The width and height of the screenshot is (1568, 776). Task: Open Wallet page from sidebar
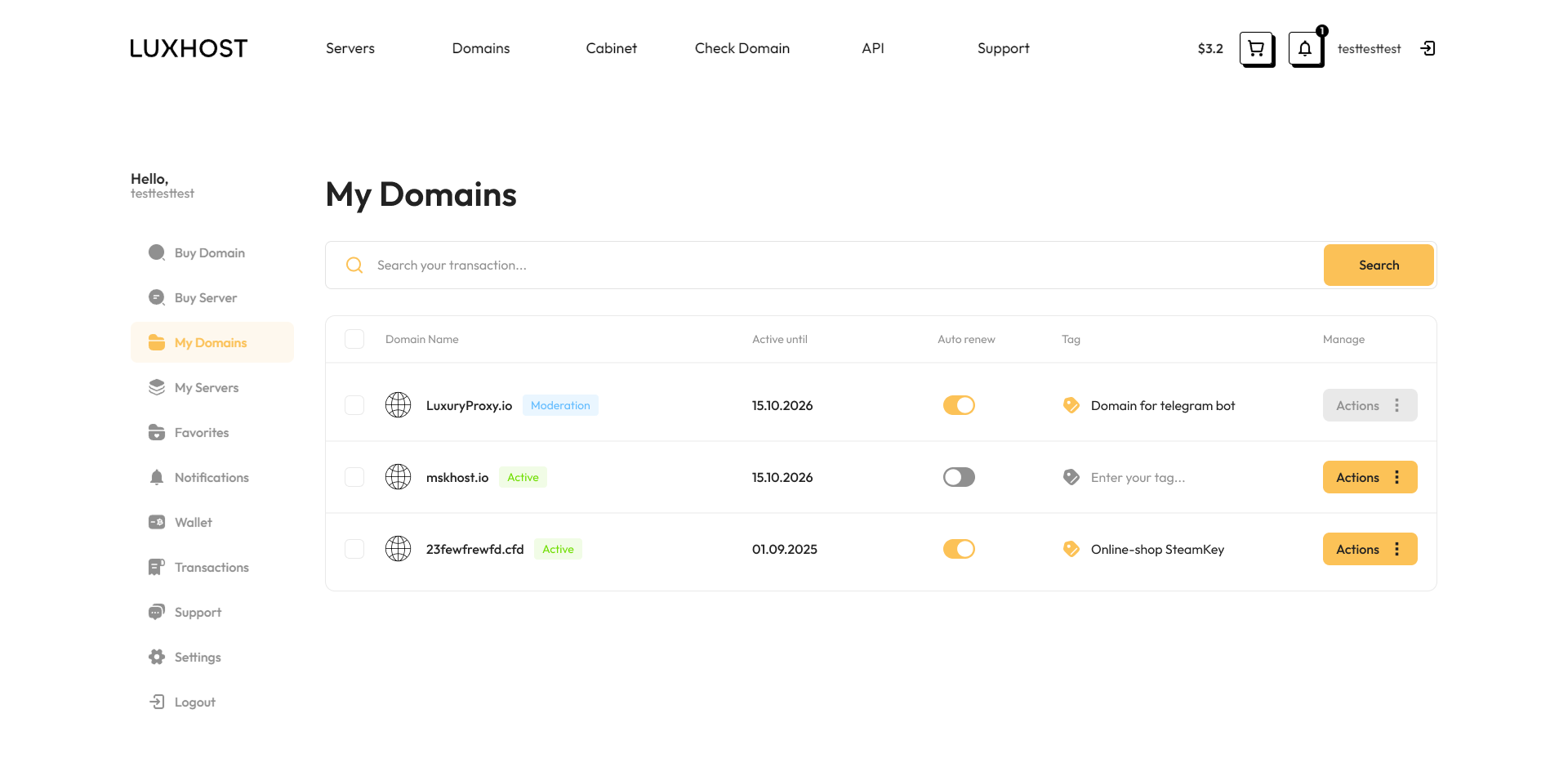coord(212,523)
